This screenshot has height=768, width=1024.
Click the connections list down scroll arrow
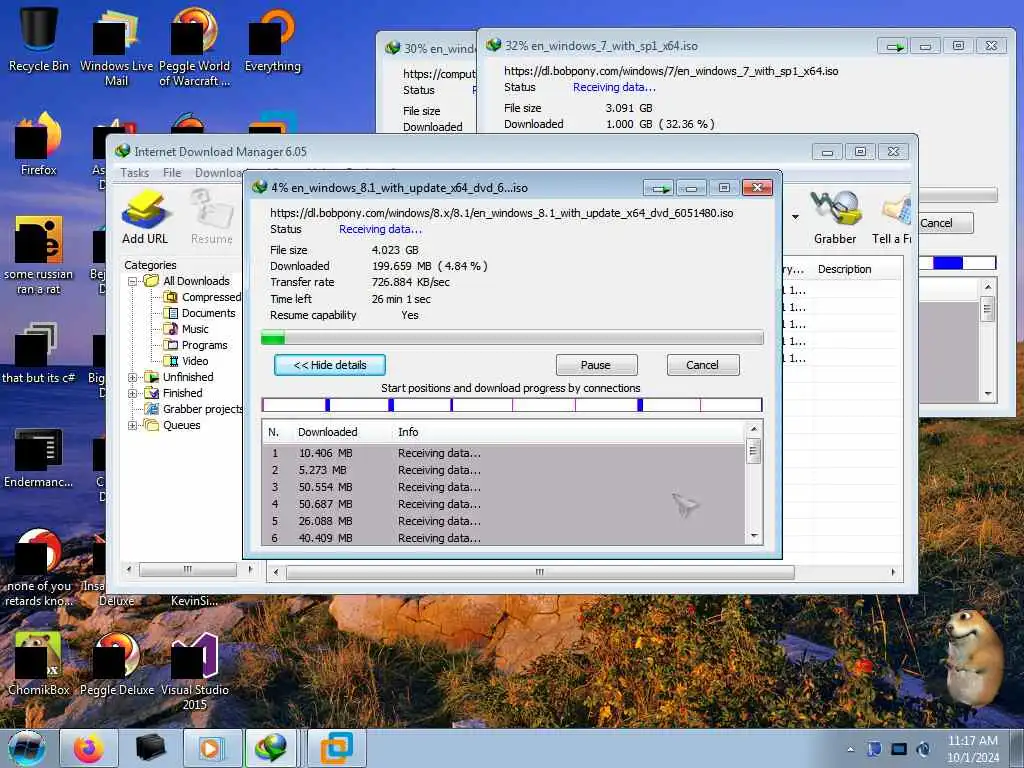[754, 537]
